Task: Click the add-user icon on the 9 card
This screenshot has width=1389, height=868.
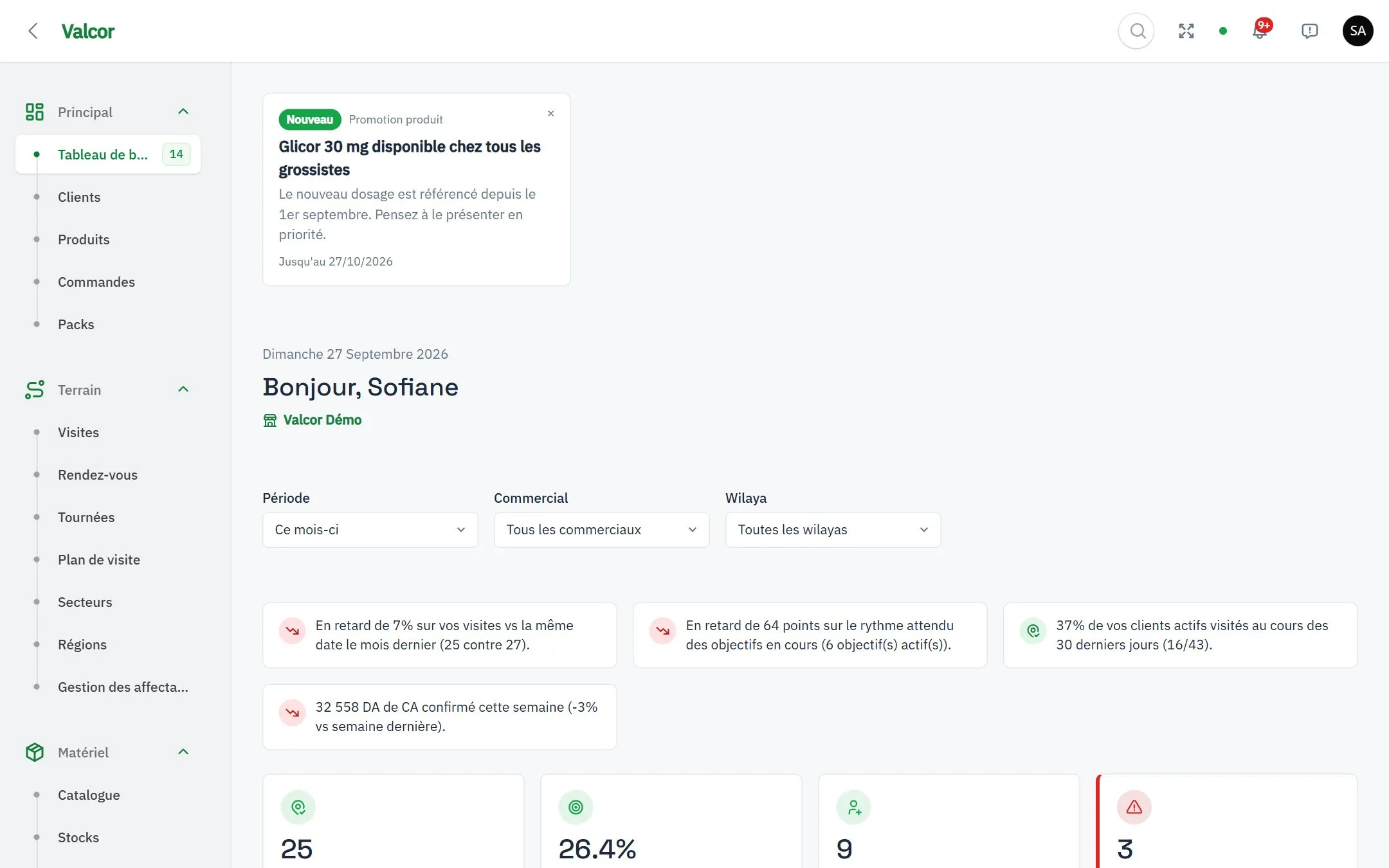Action: point(854,808)
